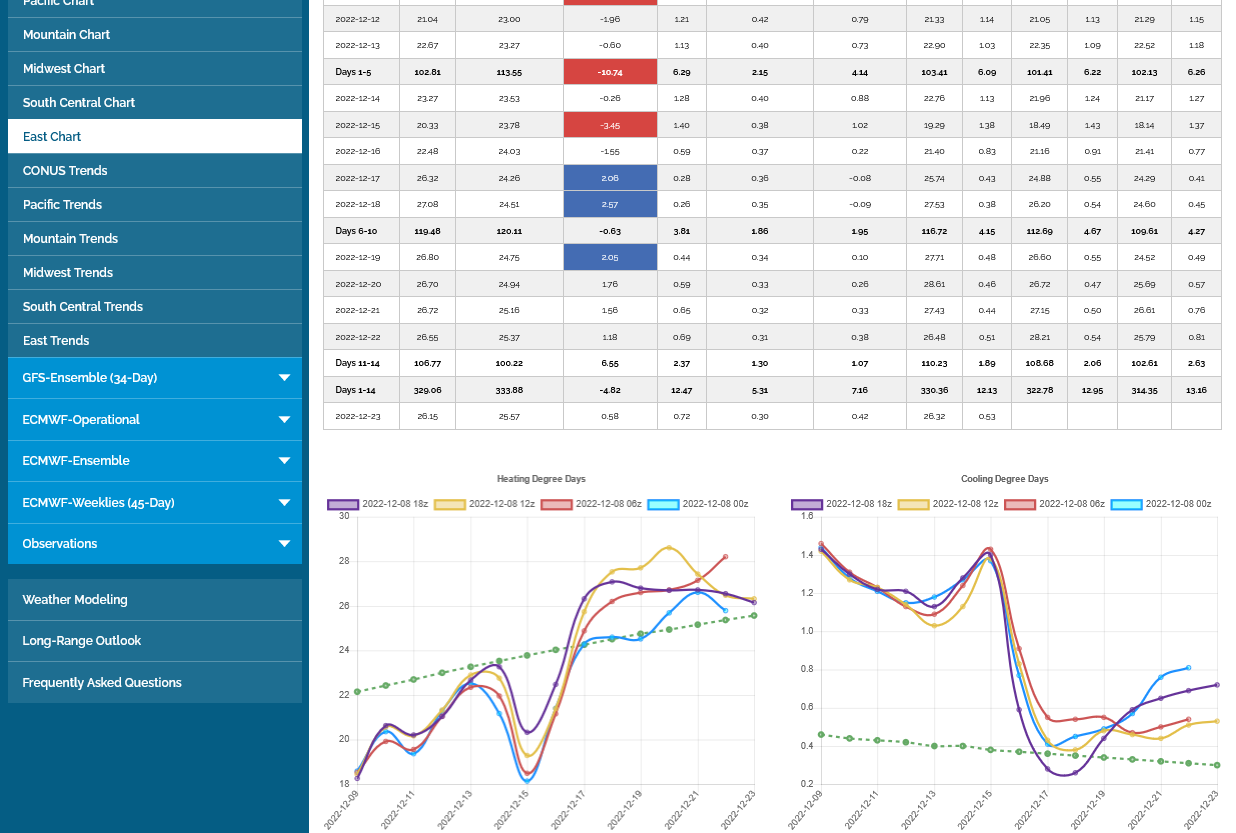Expand the GFS-Ensemble (34-Day) menu arrow
Image resolution: width=1236 pixels, height=833 pixels.
coord(284,378)
